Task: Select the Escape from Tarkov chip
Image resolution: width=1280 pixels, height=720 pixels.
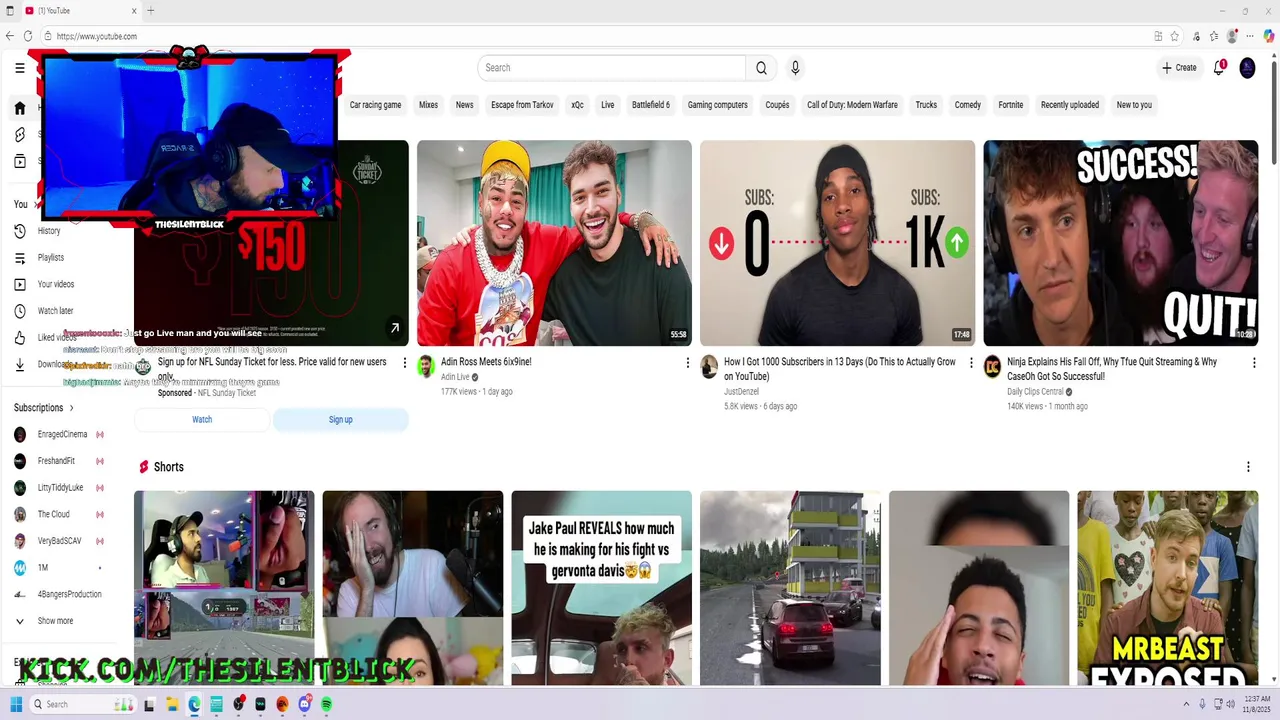Action: click(522, 105)
